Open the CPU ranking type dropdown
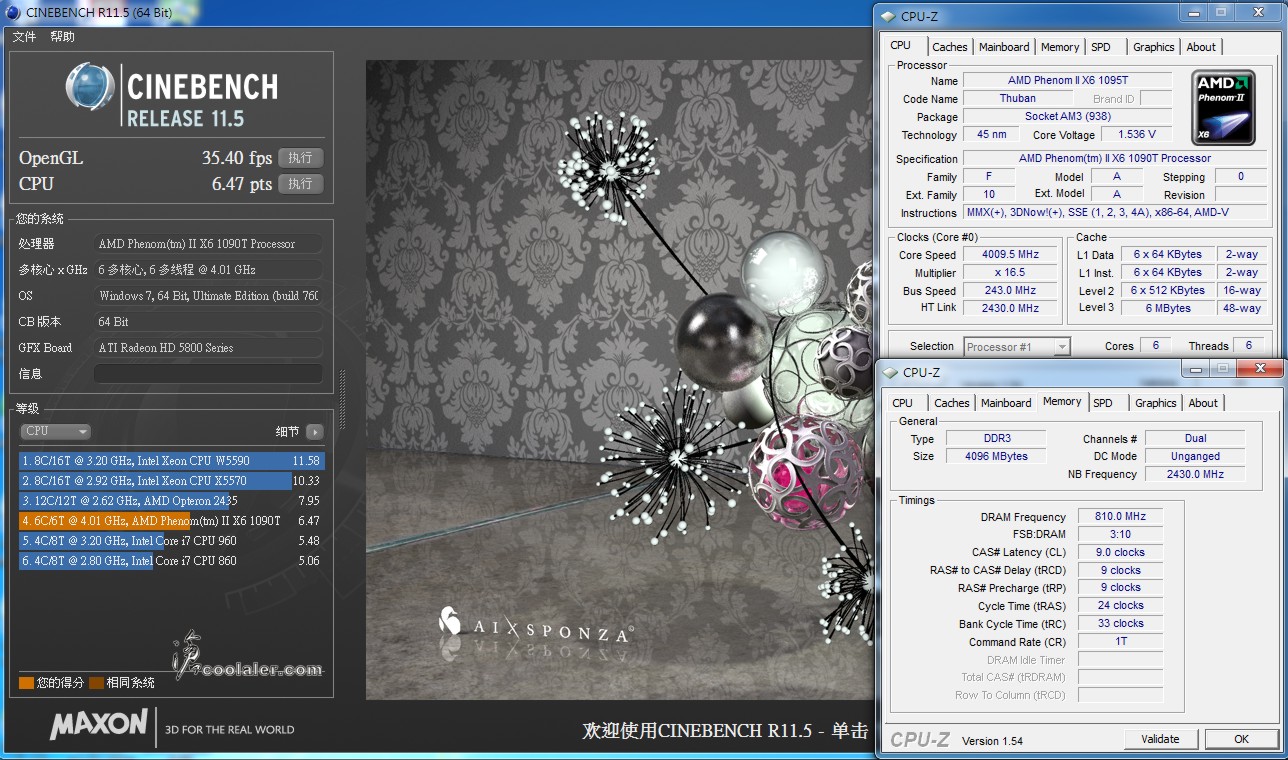 tap(56, 431)
